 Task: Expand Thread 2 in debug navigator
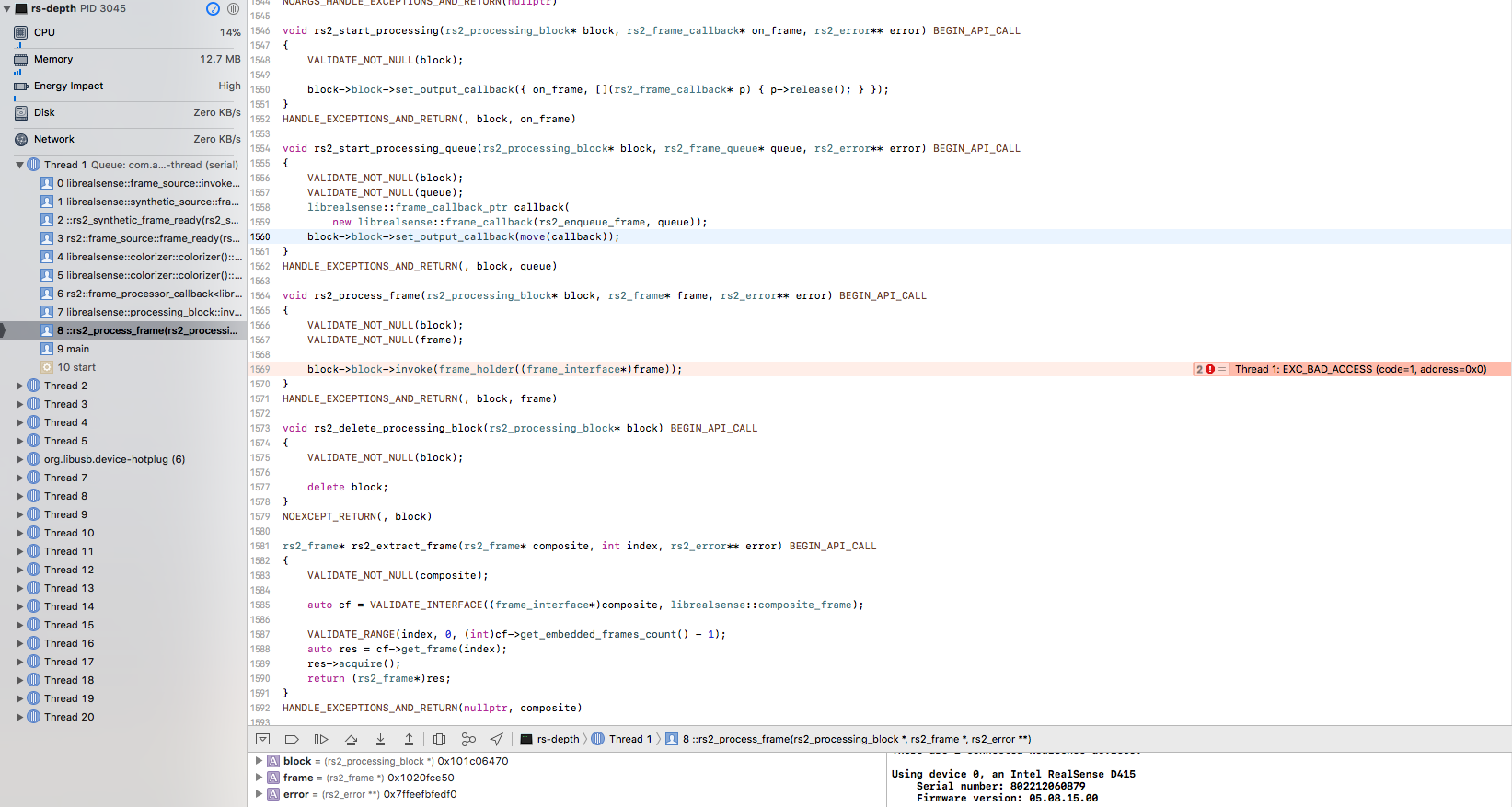tap(19, 386)
